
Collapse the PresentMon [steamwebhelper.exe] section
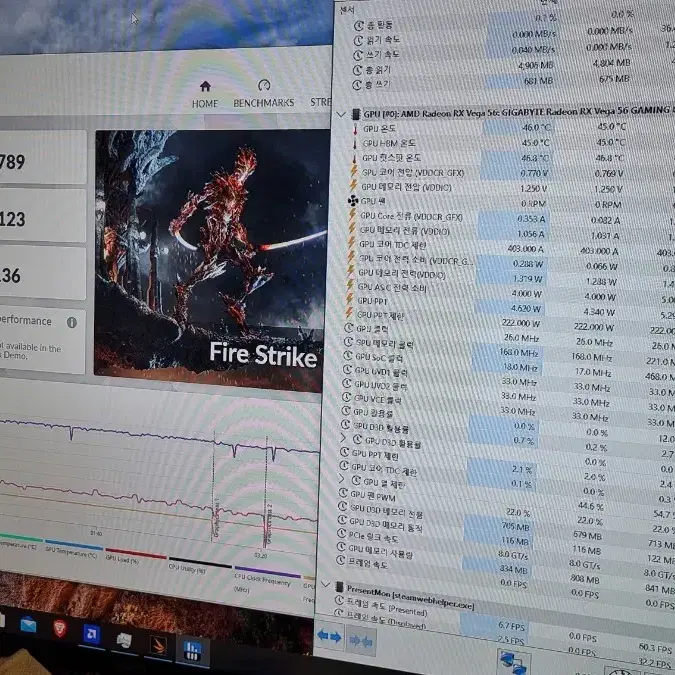[x=326, y=585]
